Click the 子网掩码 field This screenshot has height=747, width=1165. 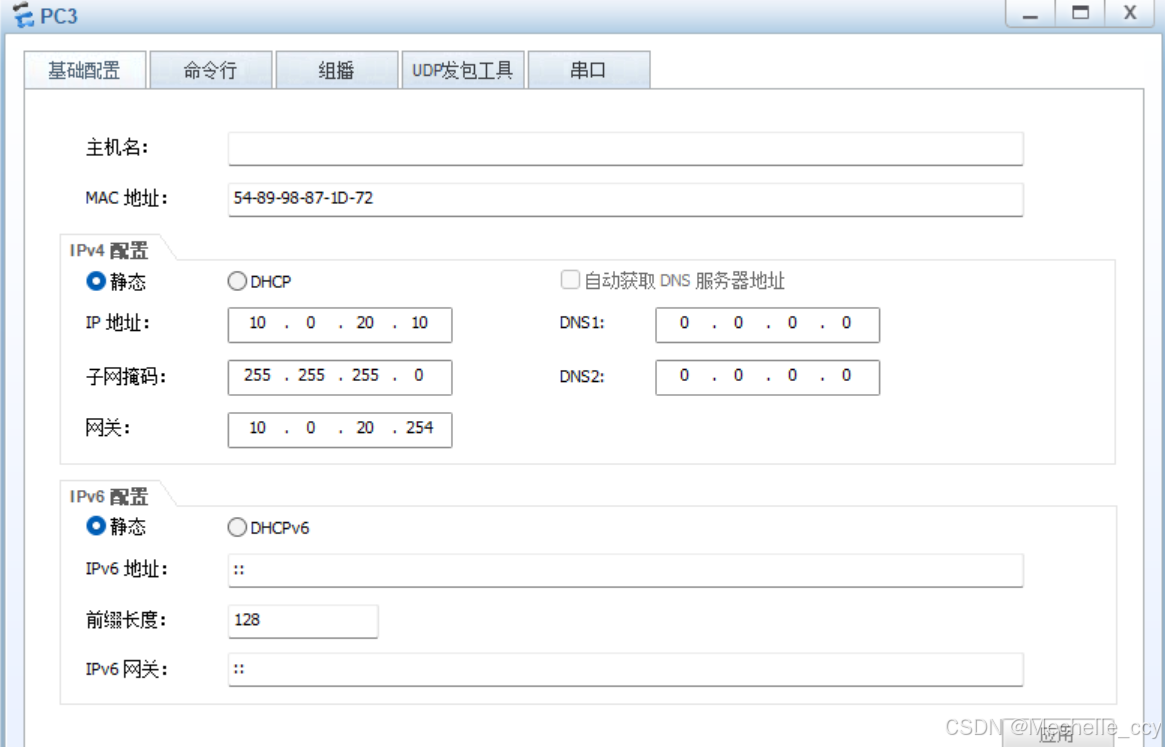coord(340,377)
